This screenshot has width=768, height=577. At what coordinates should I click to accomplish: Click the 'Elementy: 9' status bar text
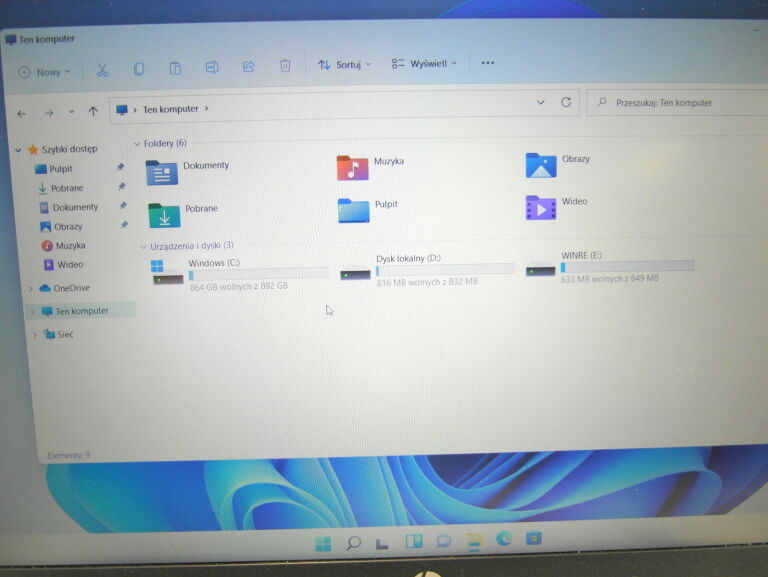point(69,456)
